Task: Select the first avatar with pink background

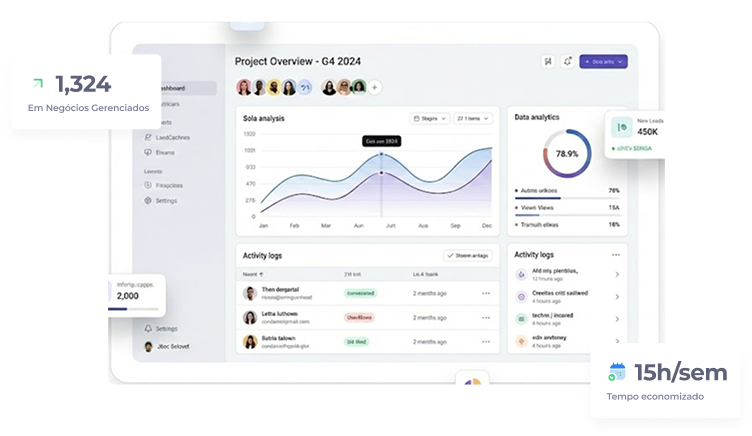Action: tap(244, 87)
